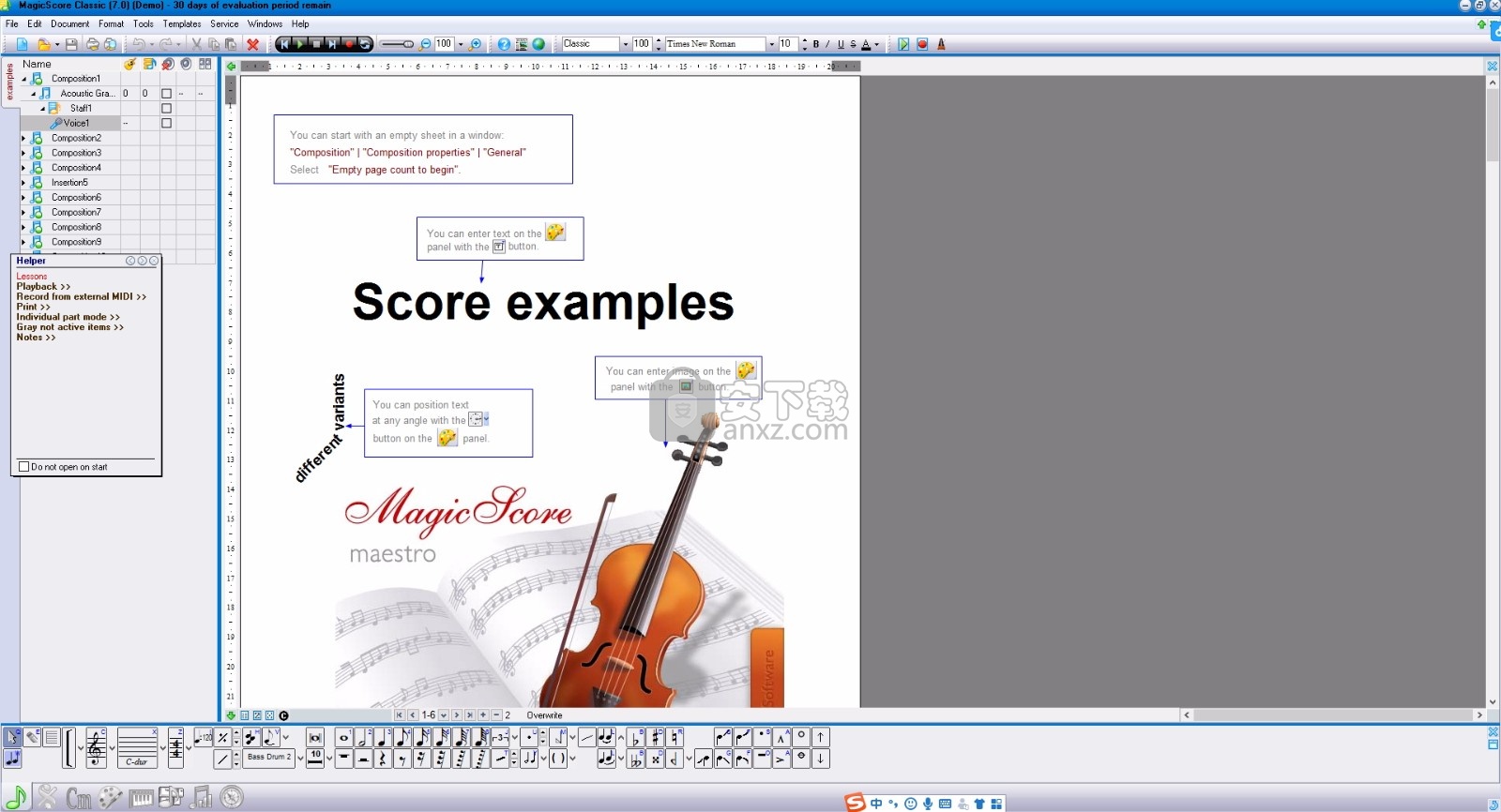This screenshot has width=1501, height=812.
Task: Open the File menu
Action: pos(11,23)
